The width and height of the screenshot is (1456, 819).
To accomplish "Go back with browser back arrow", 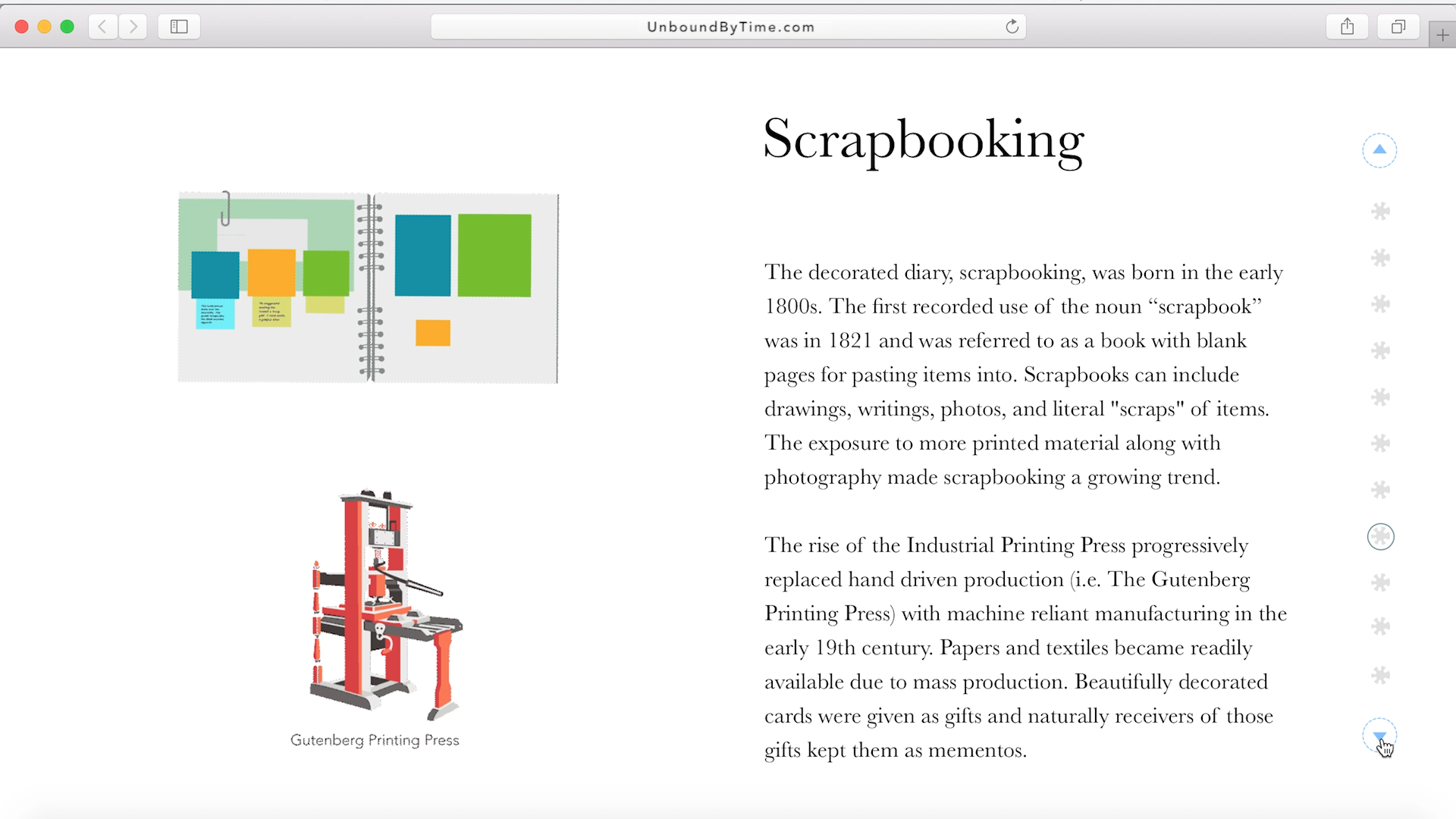I will [102, 27].
